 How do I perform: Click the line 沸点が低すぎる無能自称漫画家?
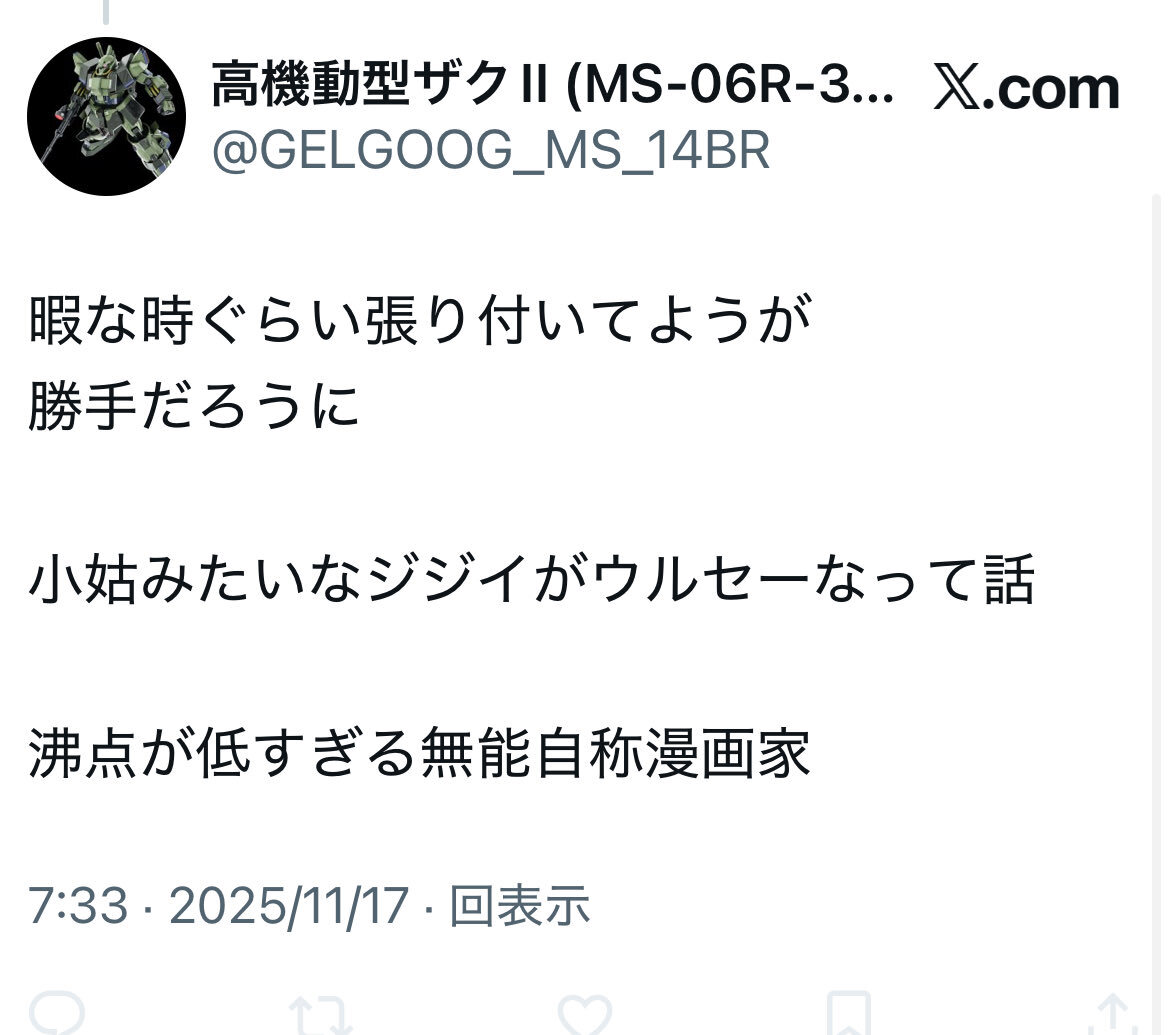[419, 754]
